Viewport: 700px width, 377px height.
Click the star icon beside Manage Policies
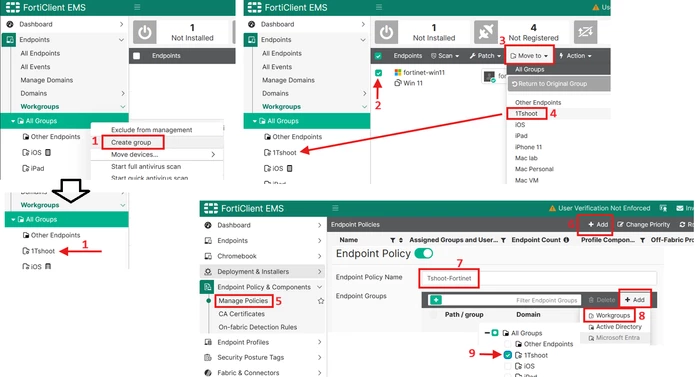click(x=321, y=301)
